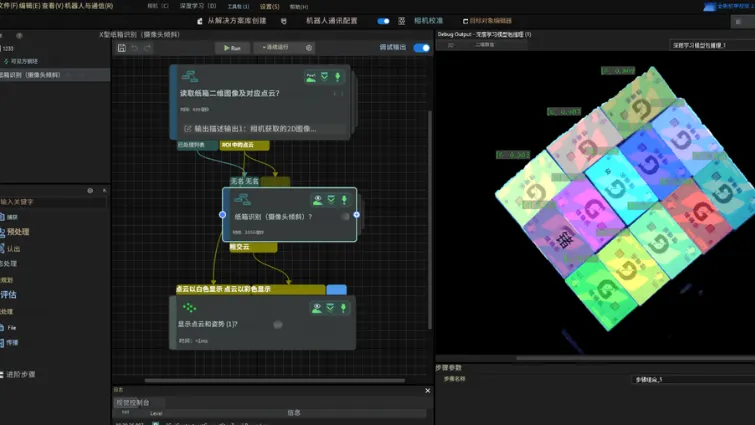
Task: Open step library settings gear icon
Action: click(90, 191)
